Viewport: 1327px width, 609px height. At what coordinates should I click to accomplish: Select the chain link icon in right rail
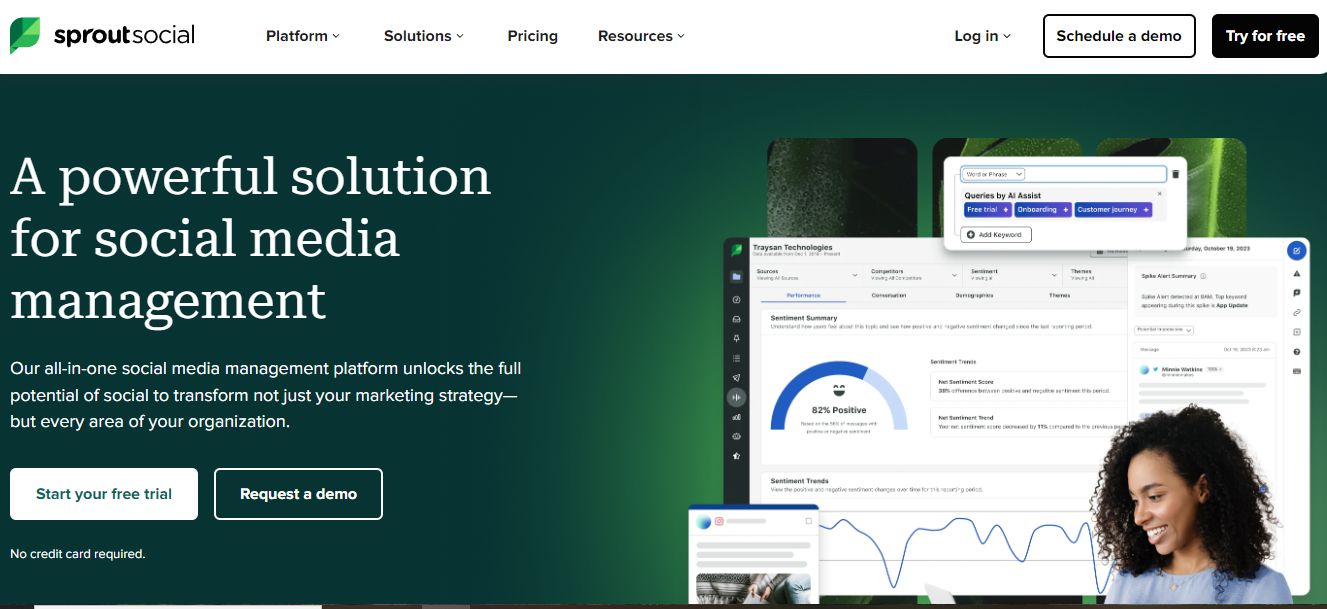tap(1297, 312)
